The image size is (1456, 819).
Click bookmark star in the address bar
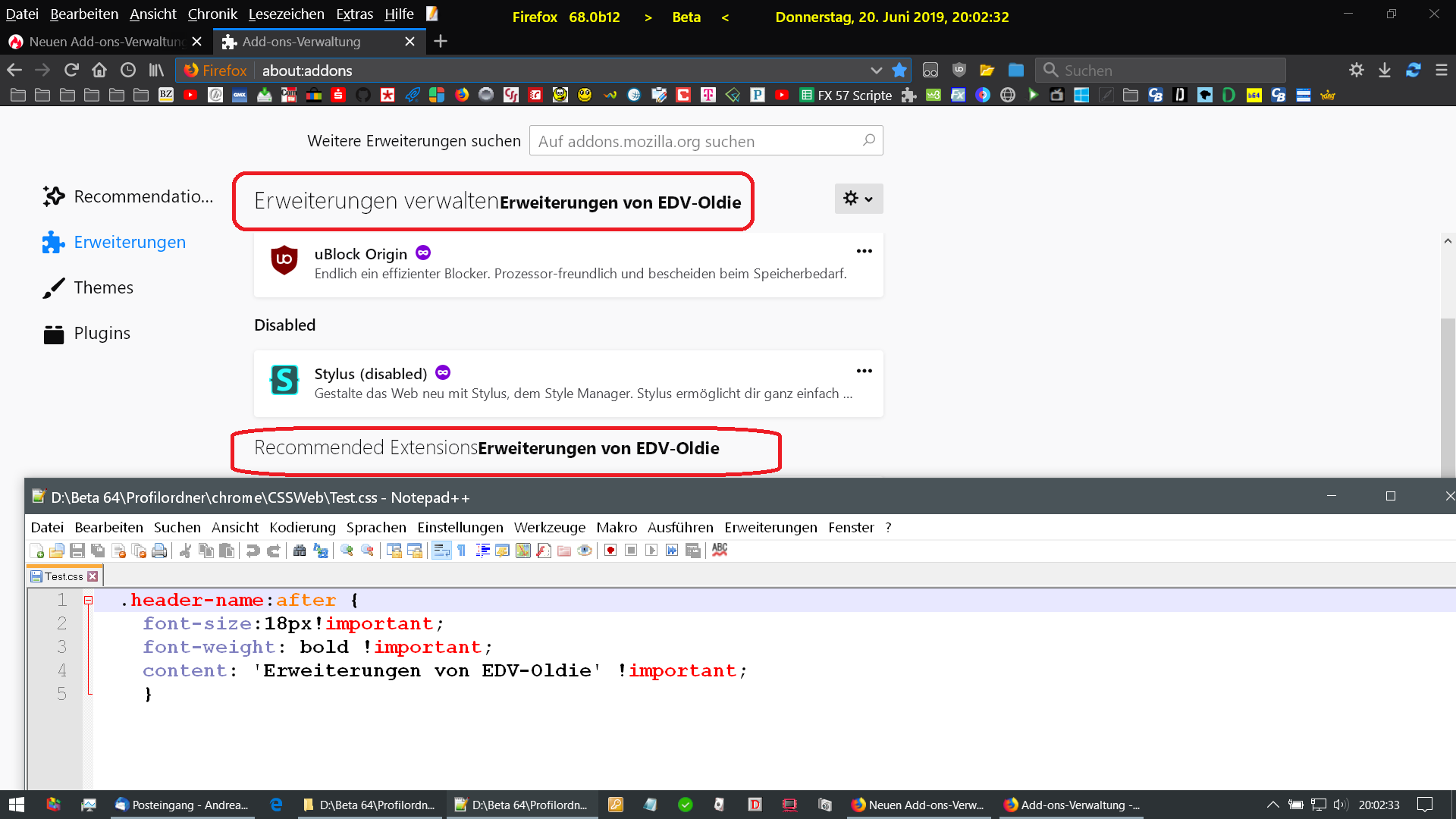(x=899, y=70)
